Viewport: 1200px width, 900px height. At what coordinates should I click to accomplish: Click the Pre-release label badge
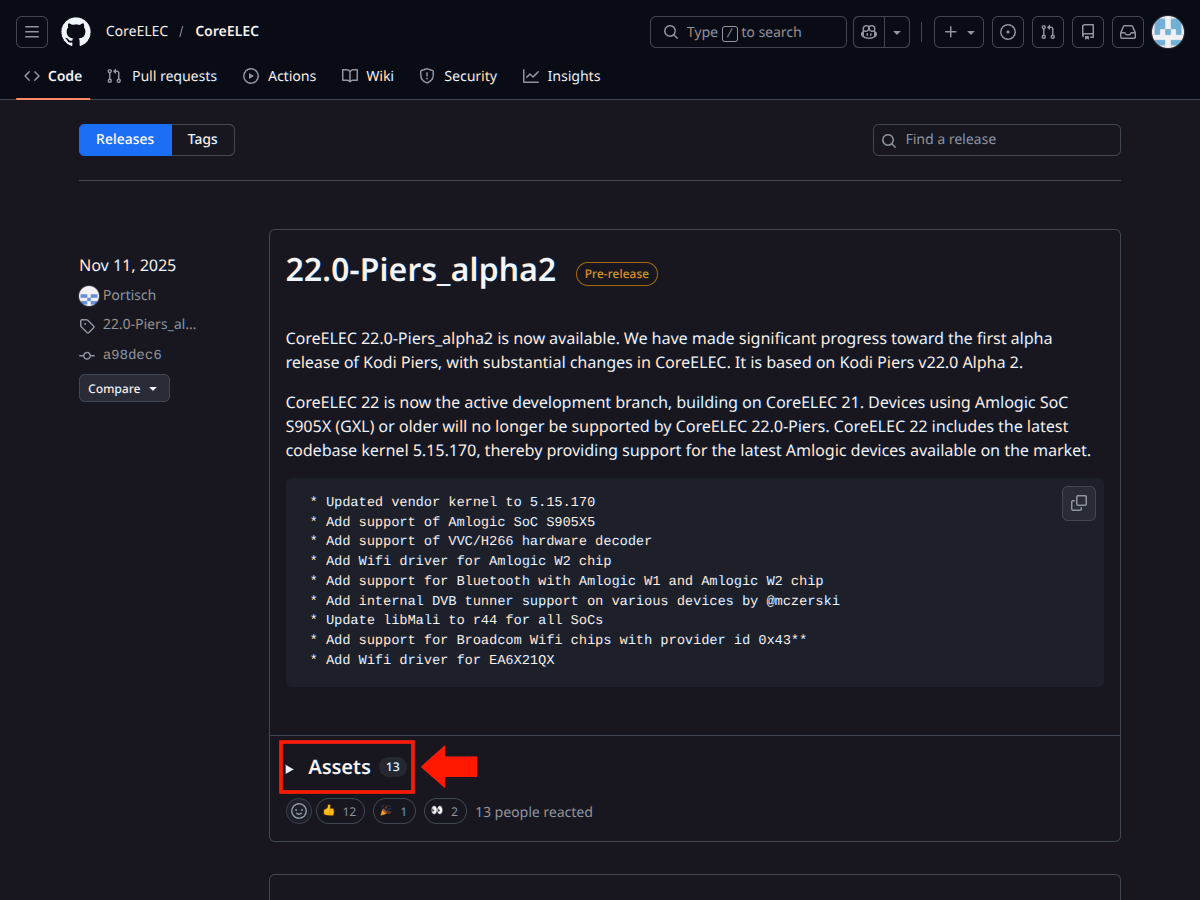(x=617, y=274)
